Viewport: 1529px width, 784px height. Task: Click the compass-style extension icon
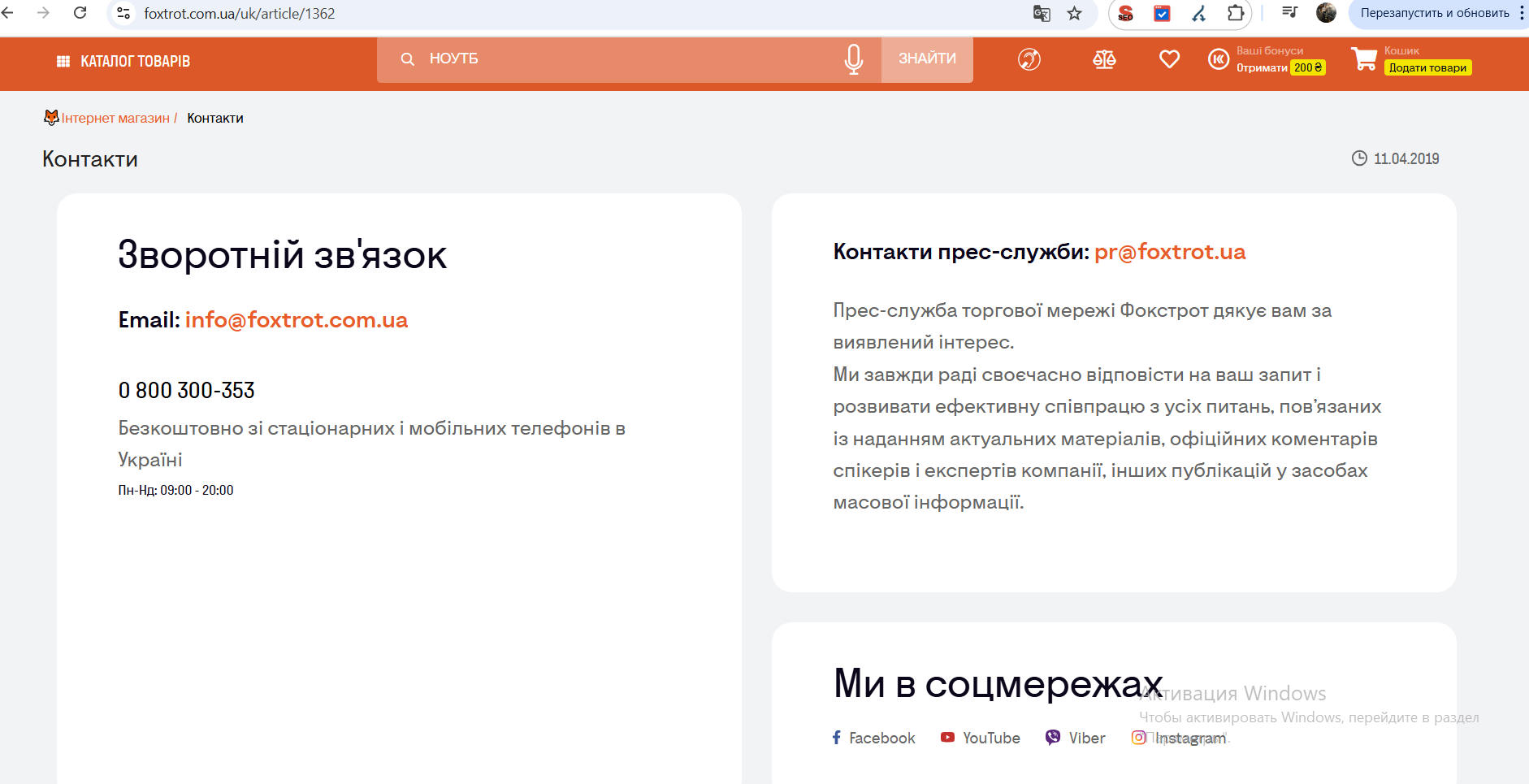pyautogui.click(x=1199, y=13)
